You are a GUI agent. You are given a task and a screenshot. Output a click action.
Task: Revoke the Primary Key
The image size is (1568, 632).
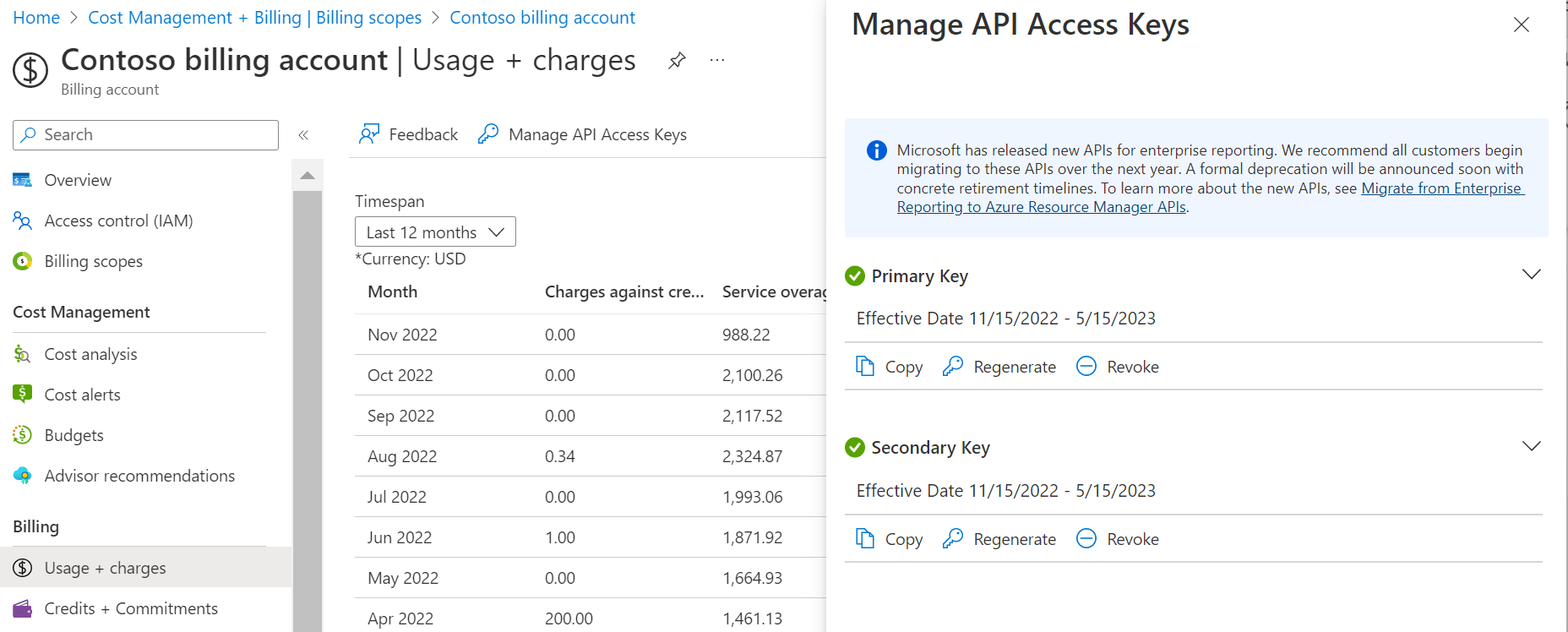[1117, 367]
